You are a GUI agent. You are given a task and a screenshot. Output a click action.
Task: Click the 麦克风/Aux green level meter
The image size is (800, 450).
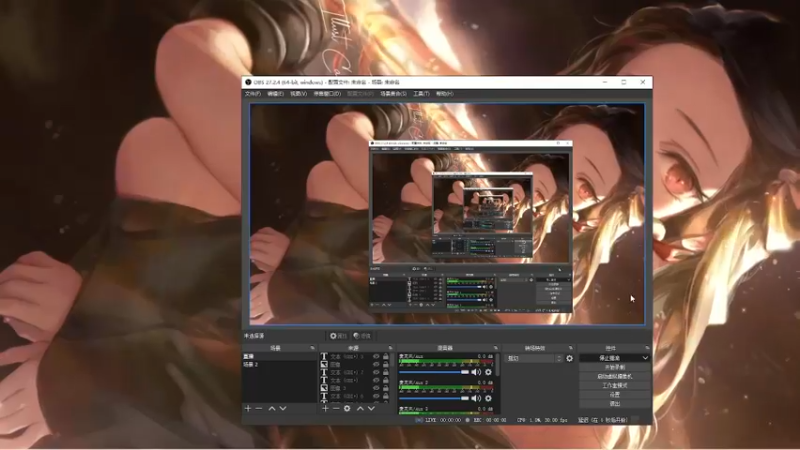coord(446,361)
